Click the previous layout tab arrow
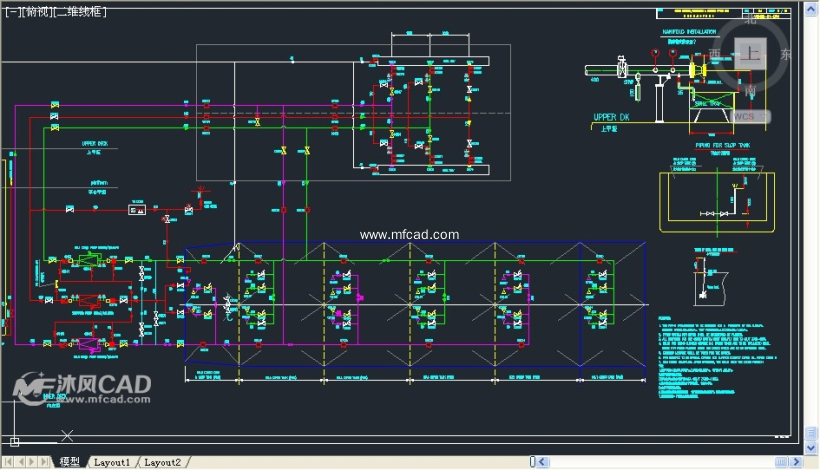The image size is (820, 470). 21,462
